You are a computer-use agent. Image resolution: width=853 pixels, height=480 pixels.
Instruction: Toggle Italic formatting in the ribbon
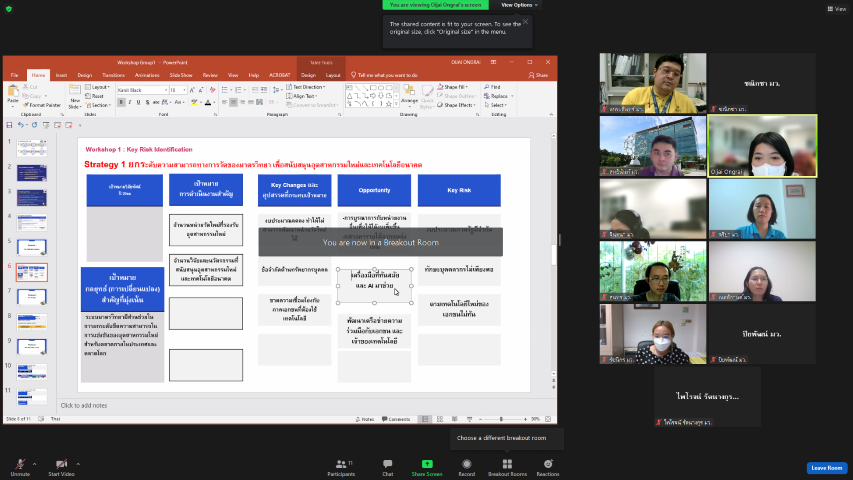pyautogui.click(x=128, y=101)
